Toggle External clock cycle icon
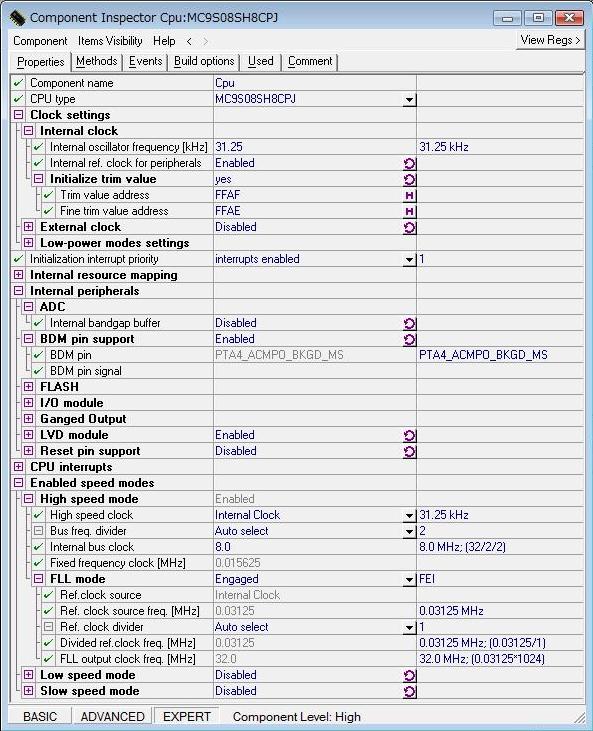 coord(409,228)
